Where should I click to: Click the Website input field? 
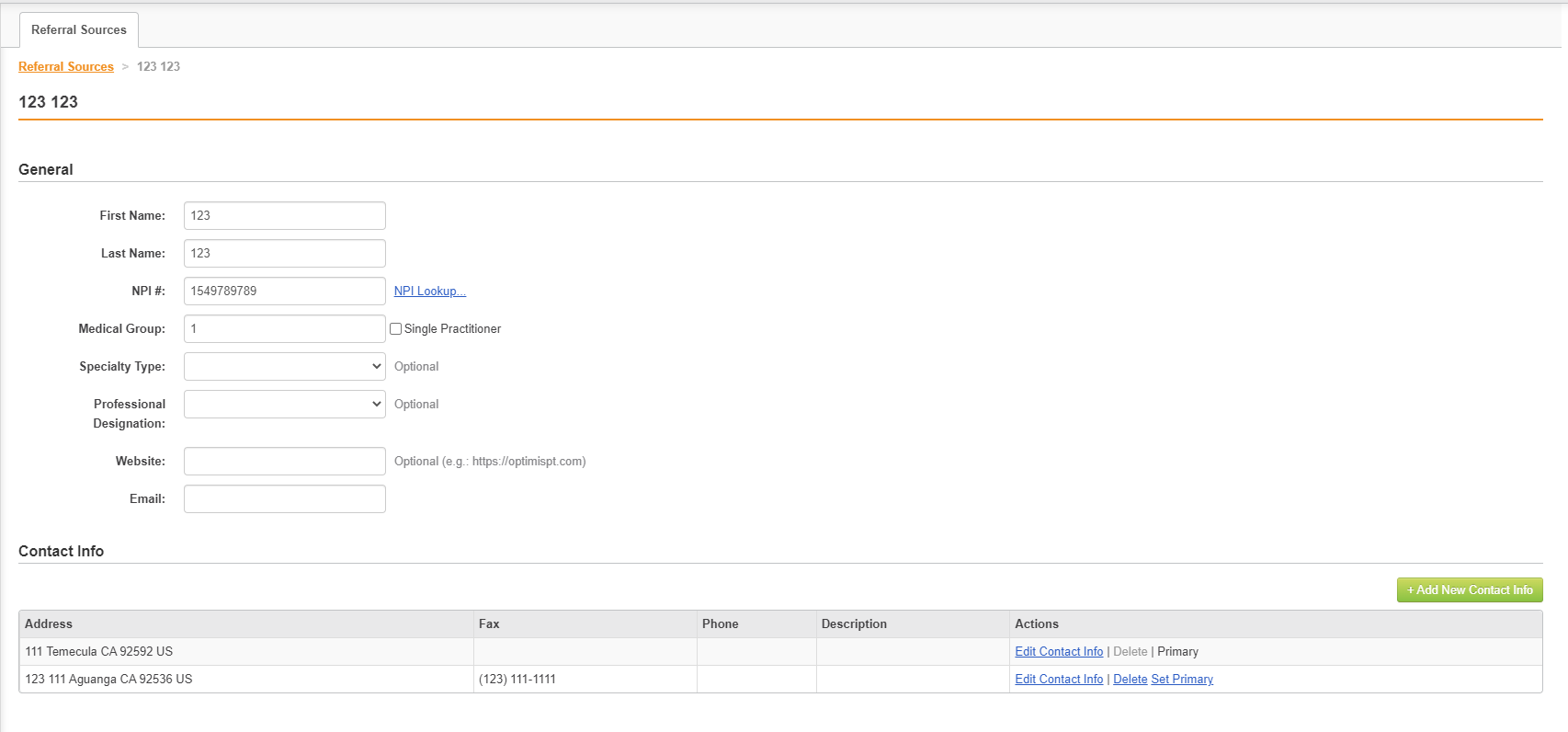tap(284, 461)
